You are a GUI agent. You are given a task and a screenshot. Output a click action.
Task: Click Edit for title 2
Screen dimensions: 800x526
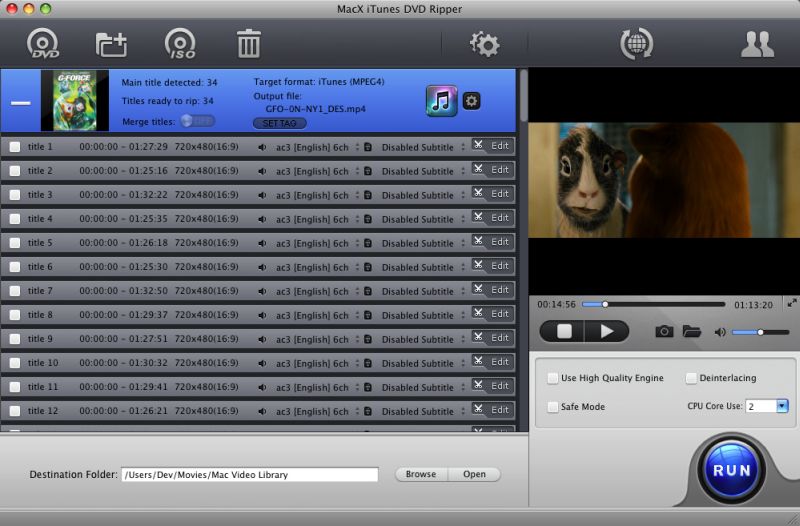[499, 170]
